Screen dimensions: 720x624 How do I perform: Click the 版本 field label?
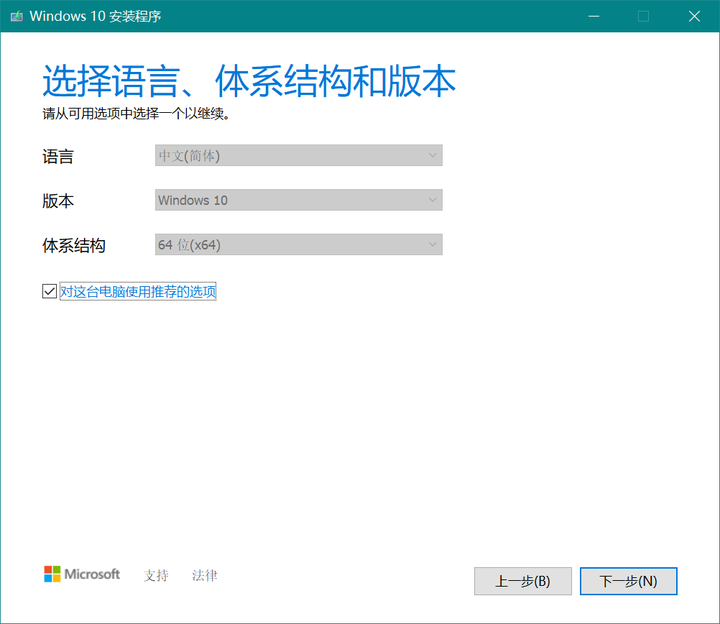(58, 201)
